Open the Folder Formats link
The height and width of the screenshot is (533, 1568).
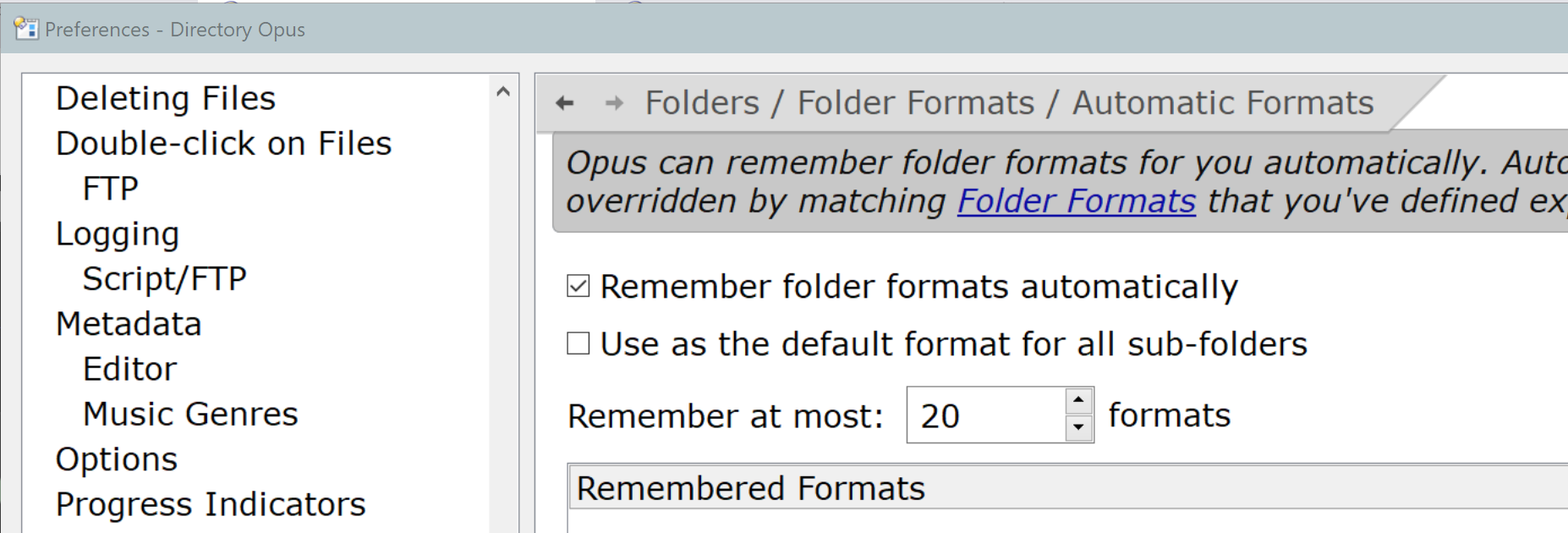pos(1077,201)
